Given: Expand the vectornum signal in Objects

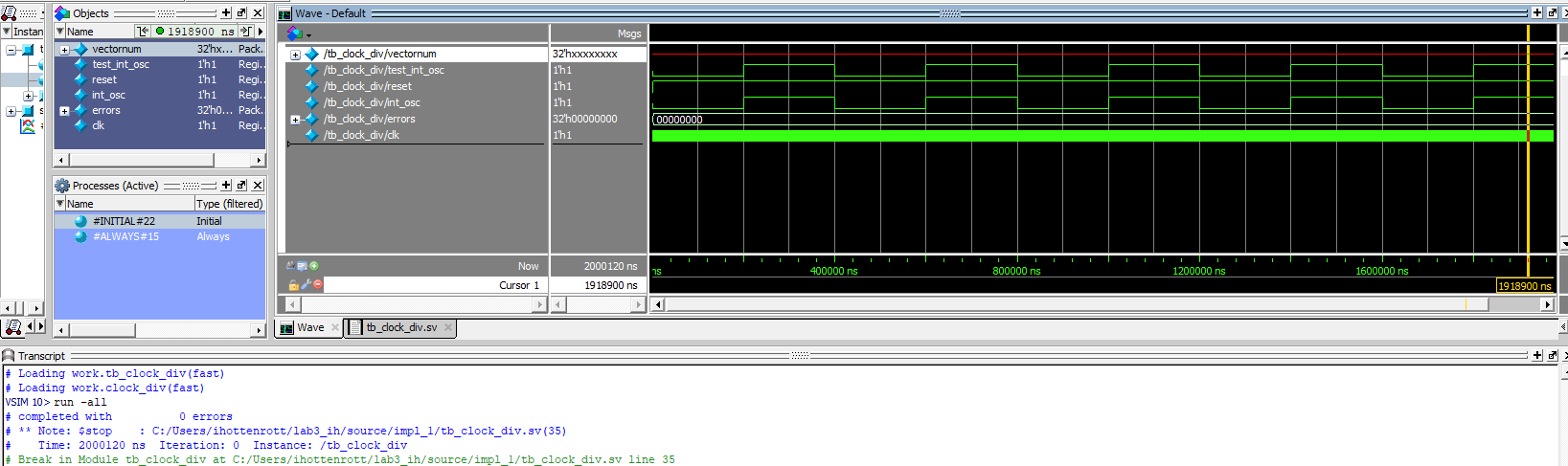Looking at the screenshot, I should click(64, 50).
